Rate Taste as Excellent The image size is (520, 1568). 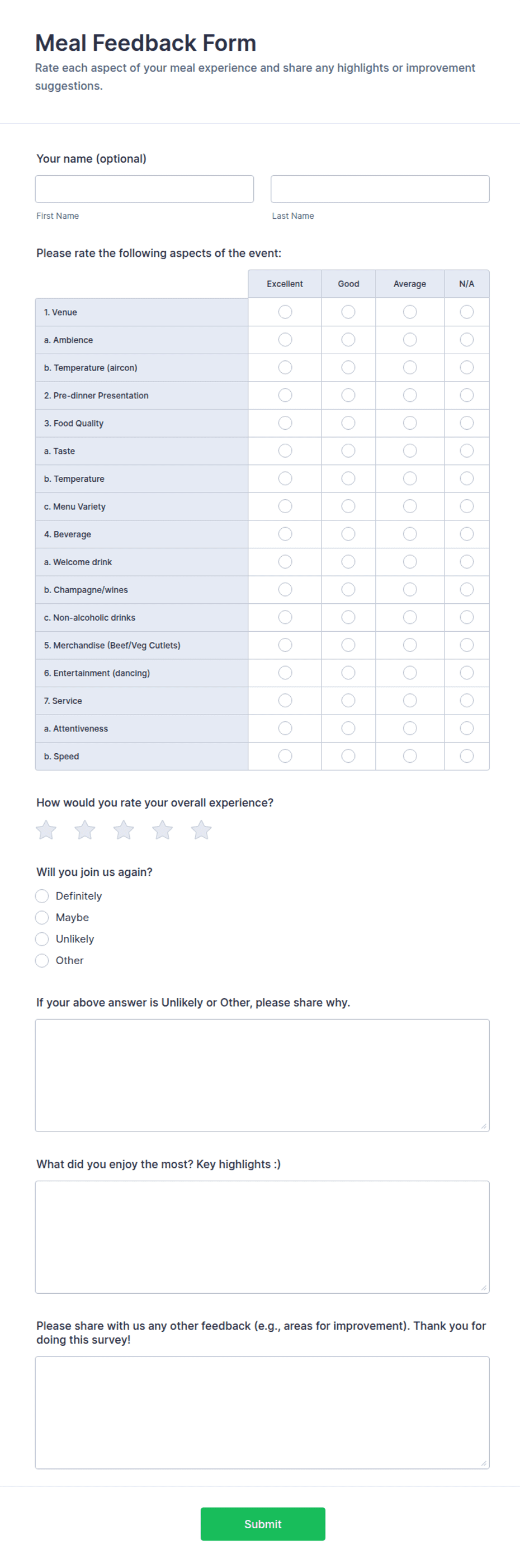285,450
